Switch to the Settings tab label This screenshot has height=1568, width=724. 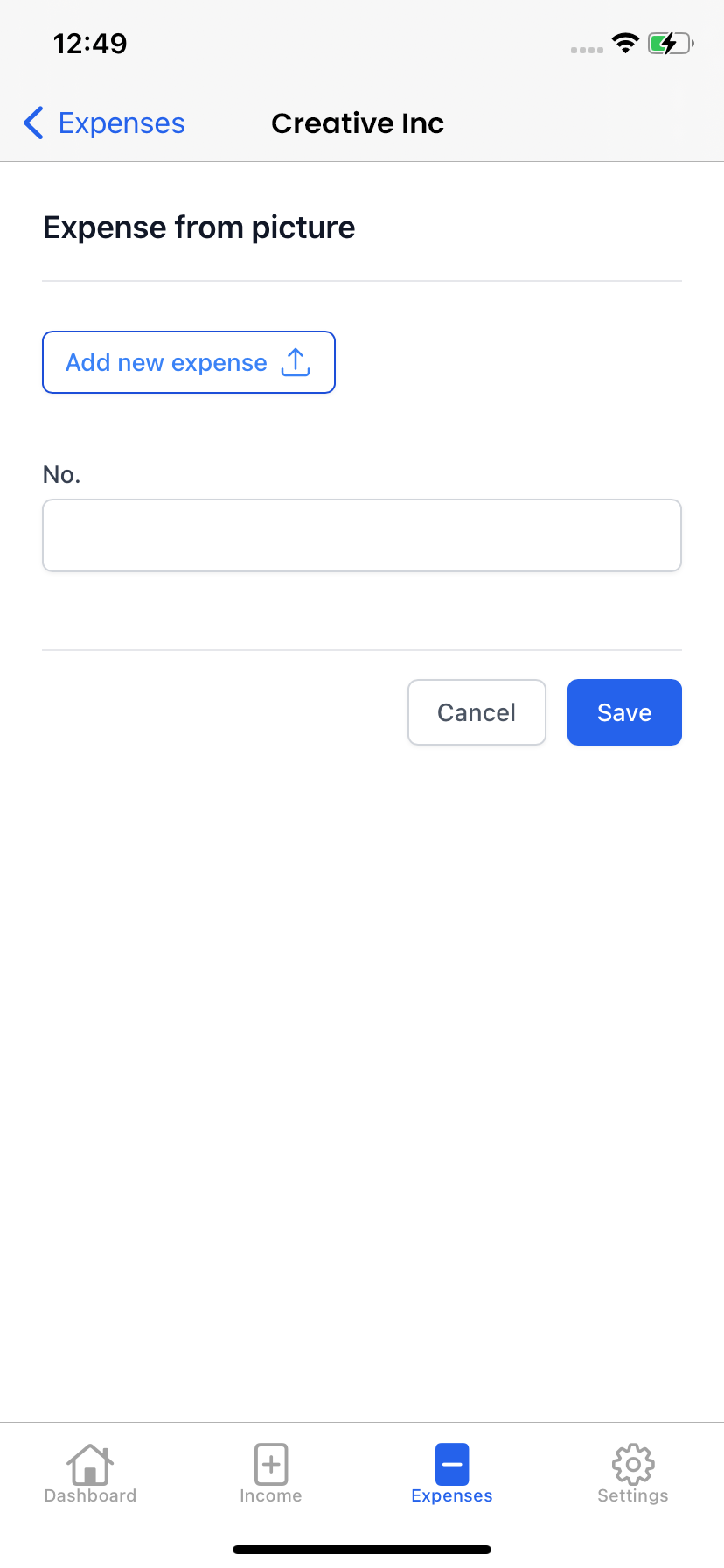coord(633,1496)
